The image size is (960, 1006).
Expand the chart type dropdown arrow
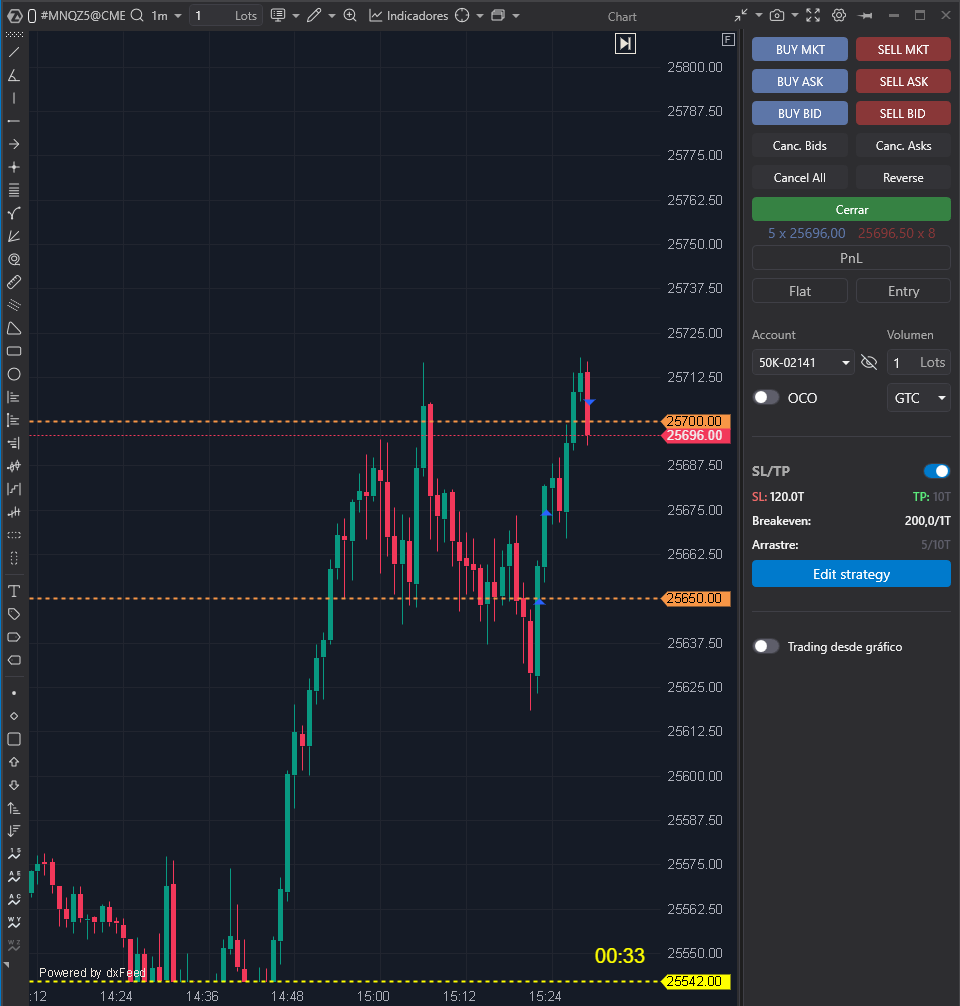296,15
